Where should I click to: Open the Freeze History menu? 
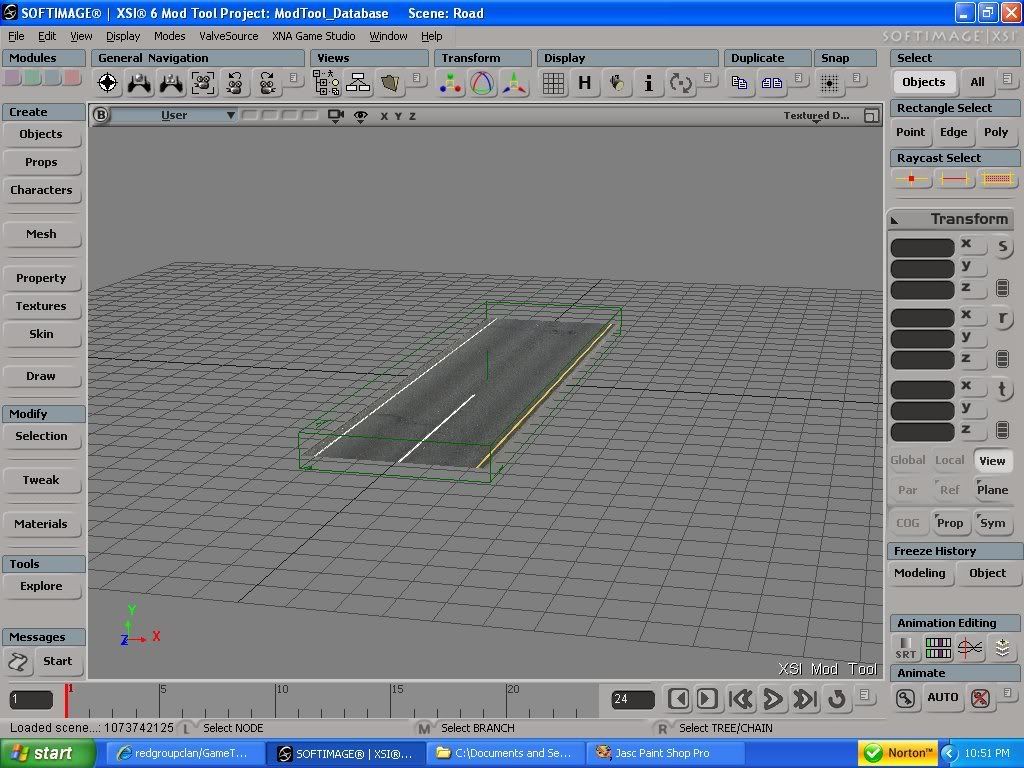(x=955, y=551)
